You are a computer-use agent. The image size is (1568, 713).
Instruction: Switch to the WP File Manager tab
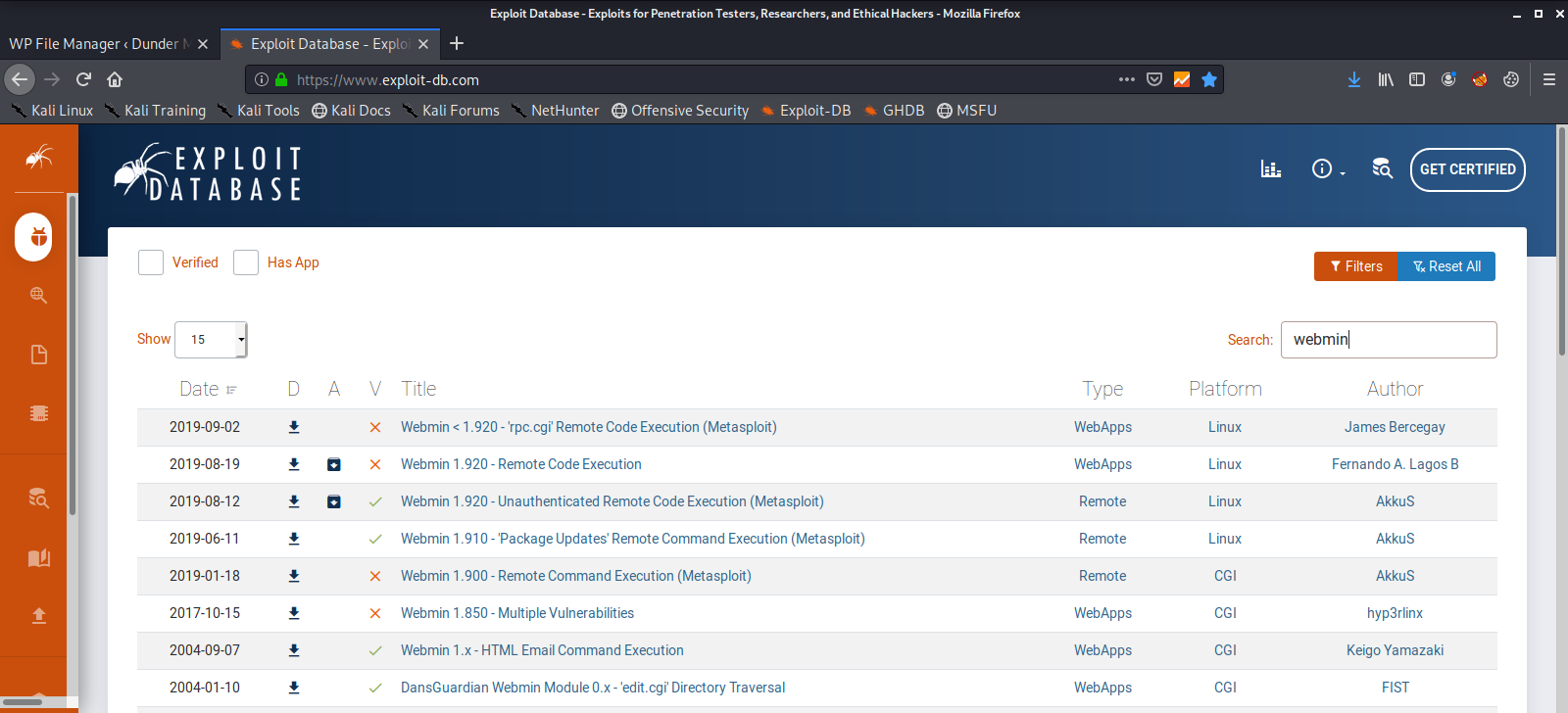point(109,44)
